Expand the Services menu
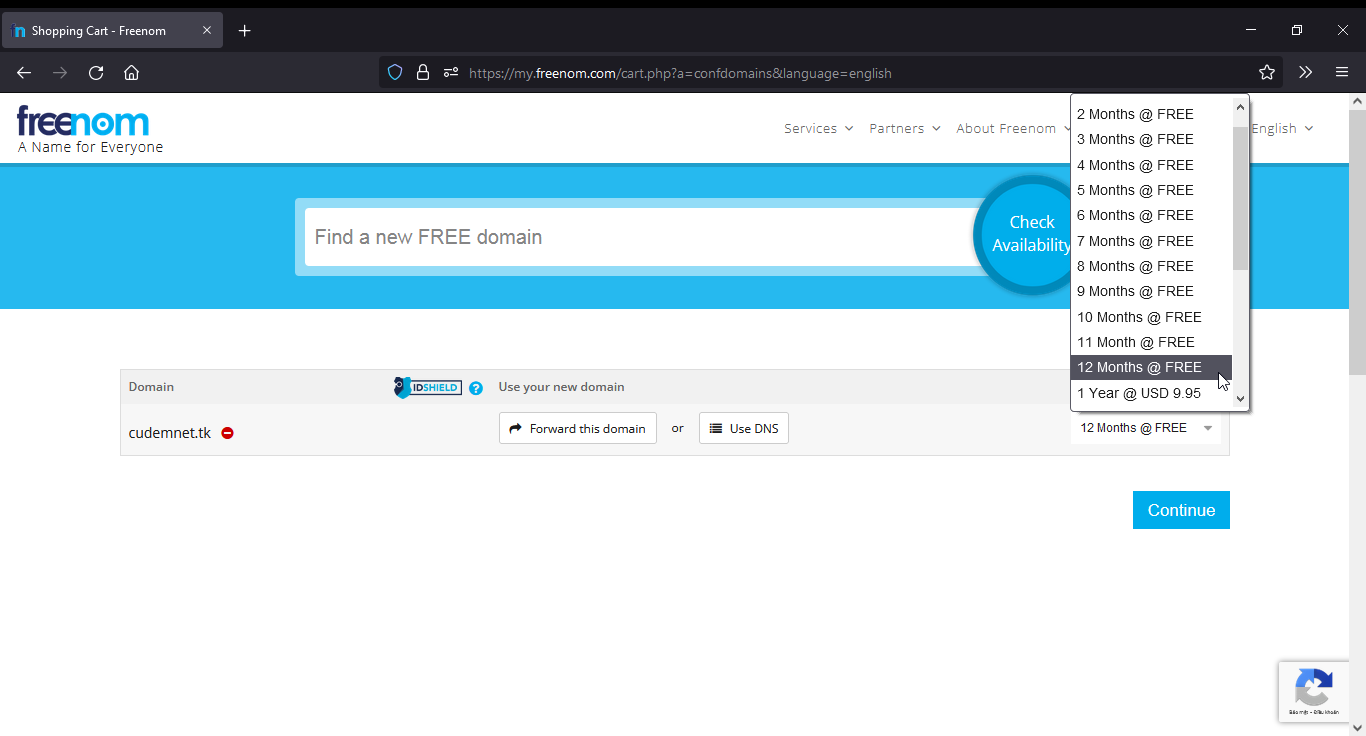The image size is (1366, 736). pos(818,128)
